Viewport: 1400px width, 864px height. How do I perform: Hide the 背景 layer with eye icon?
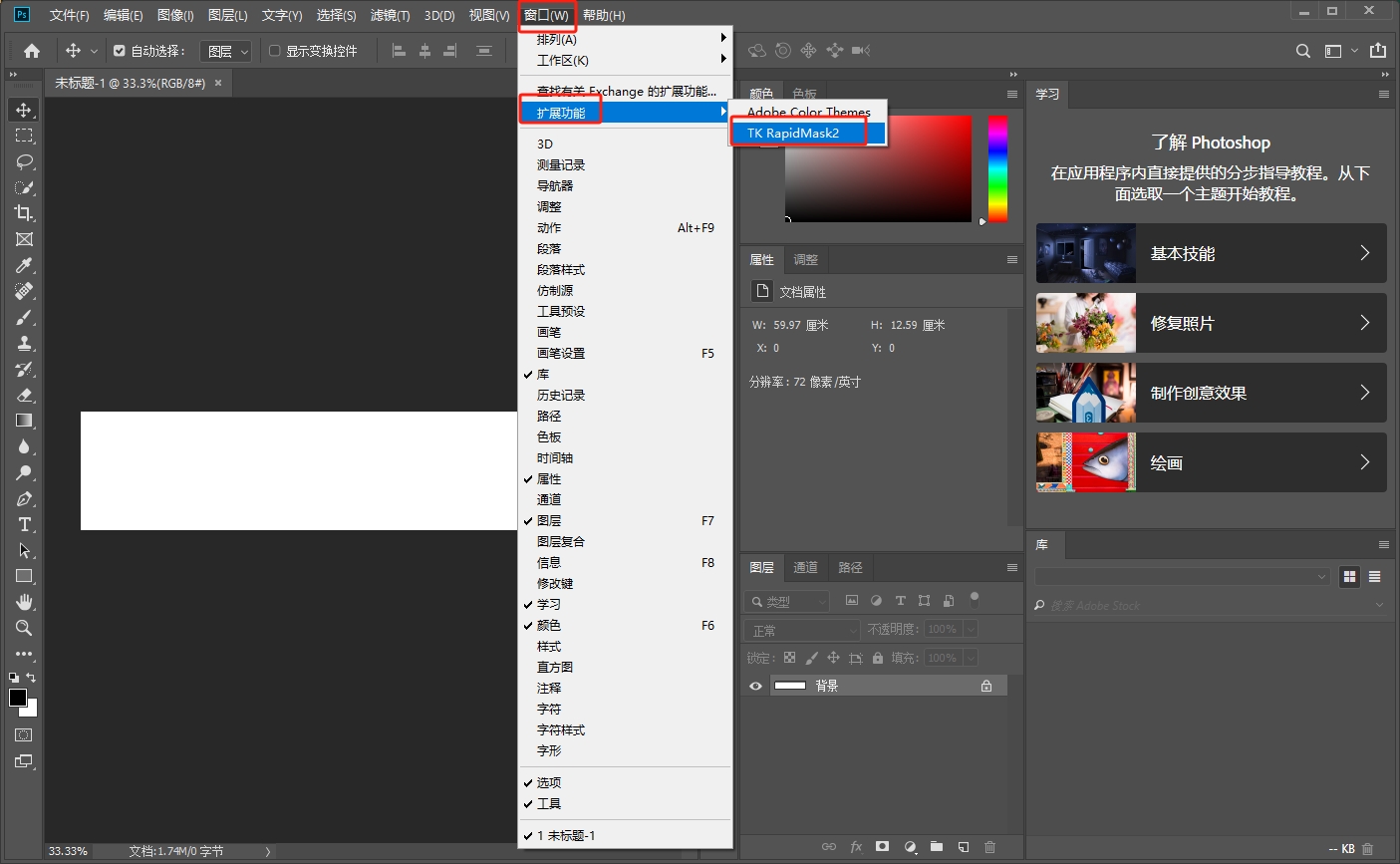point(755,686)
